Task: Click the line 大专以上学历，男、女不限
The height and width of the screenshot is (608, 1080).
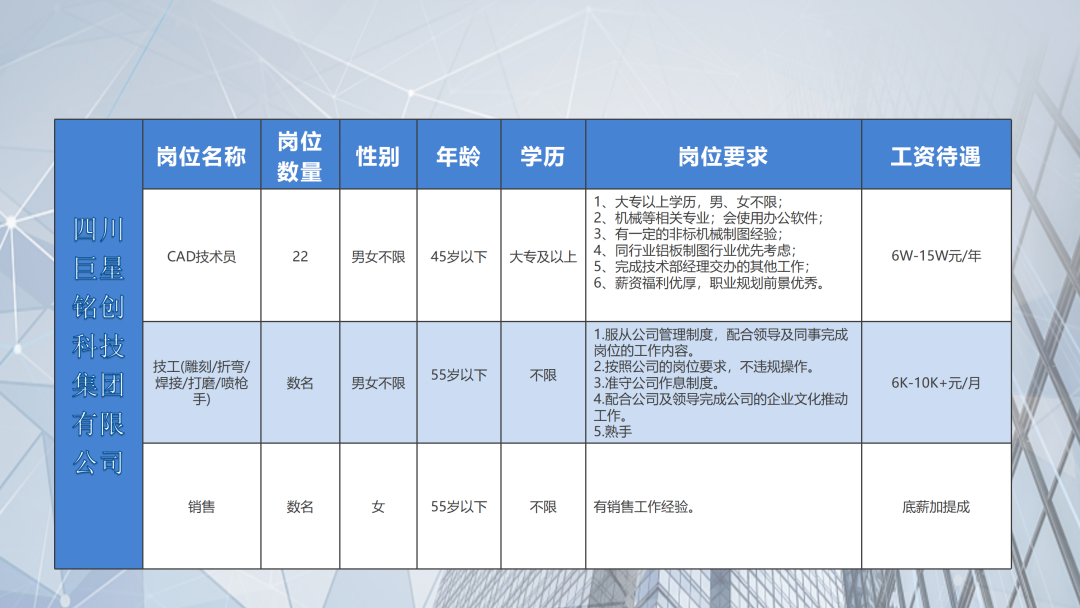Action: [x=688, y=202]
